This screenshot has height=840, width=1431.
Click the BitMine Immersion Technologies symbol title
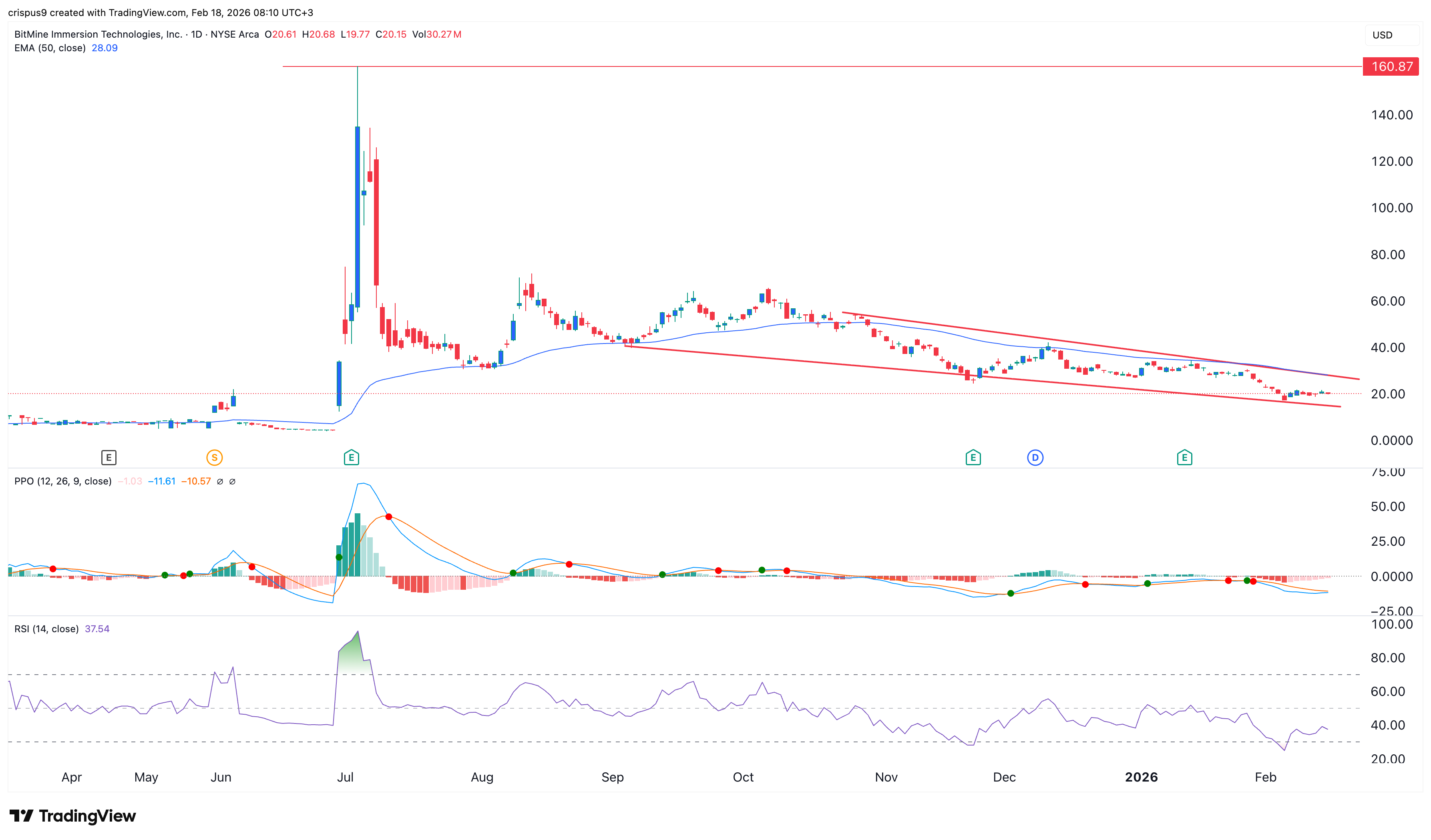pos(98,34)
